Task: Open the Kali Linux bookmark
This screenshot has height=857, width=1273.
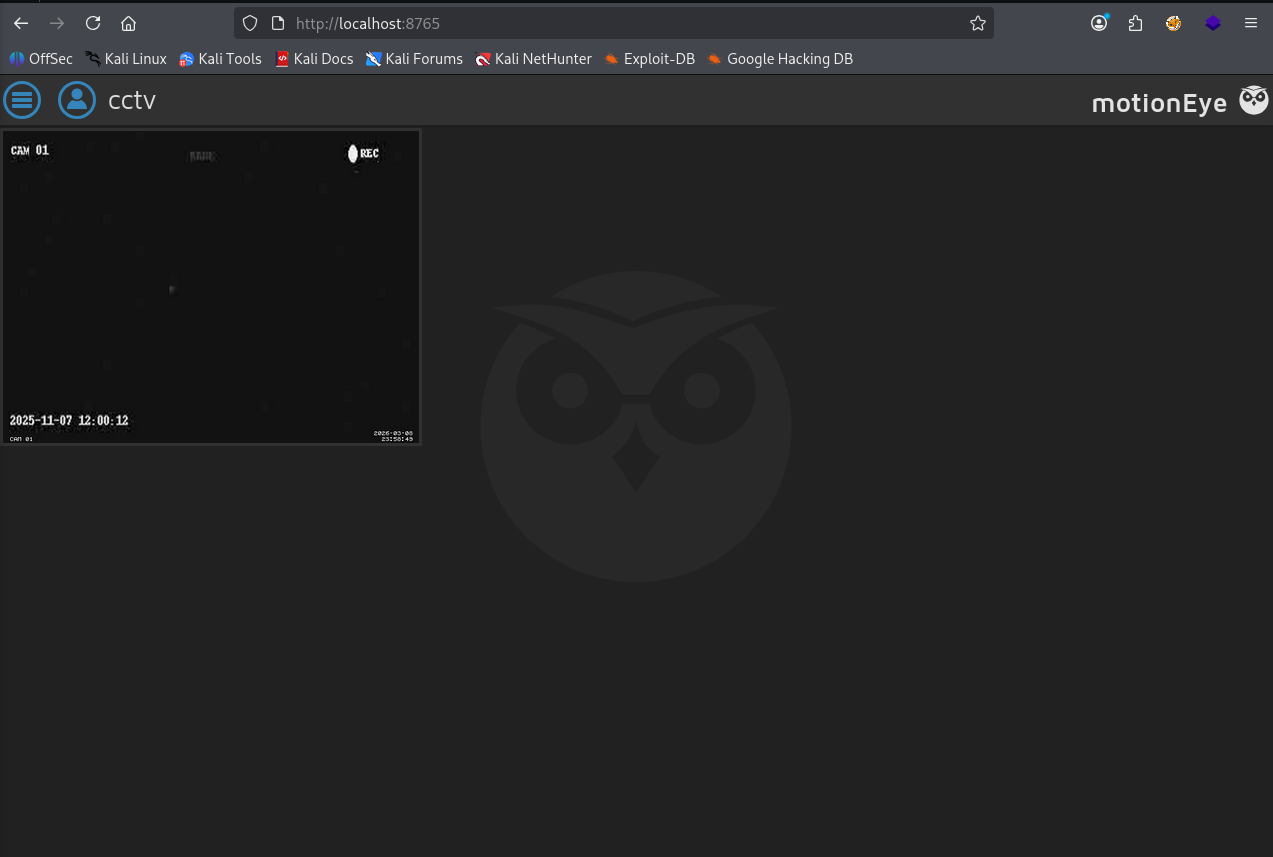Action: coord(126,59)
